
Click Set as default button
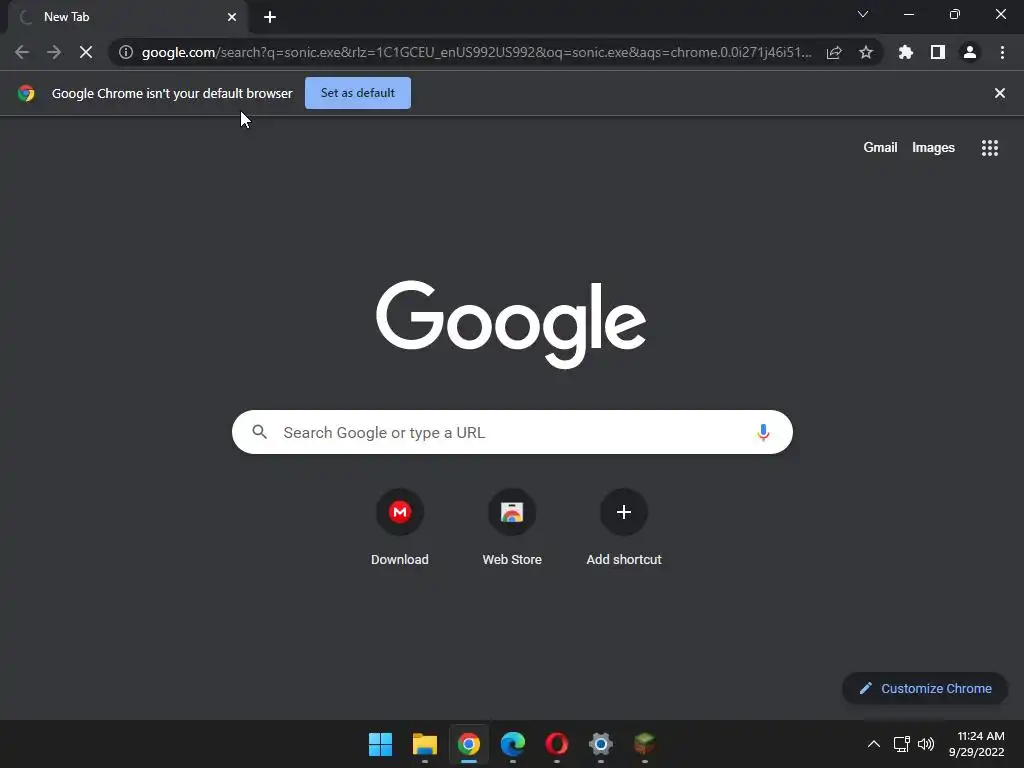[x=358, y=93]
